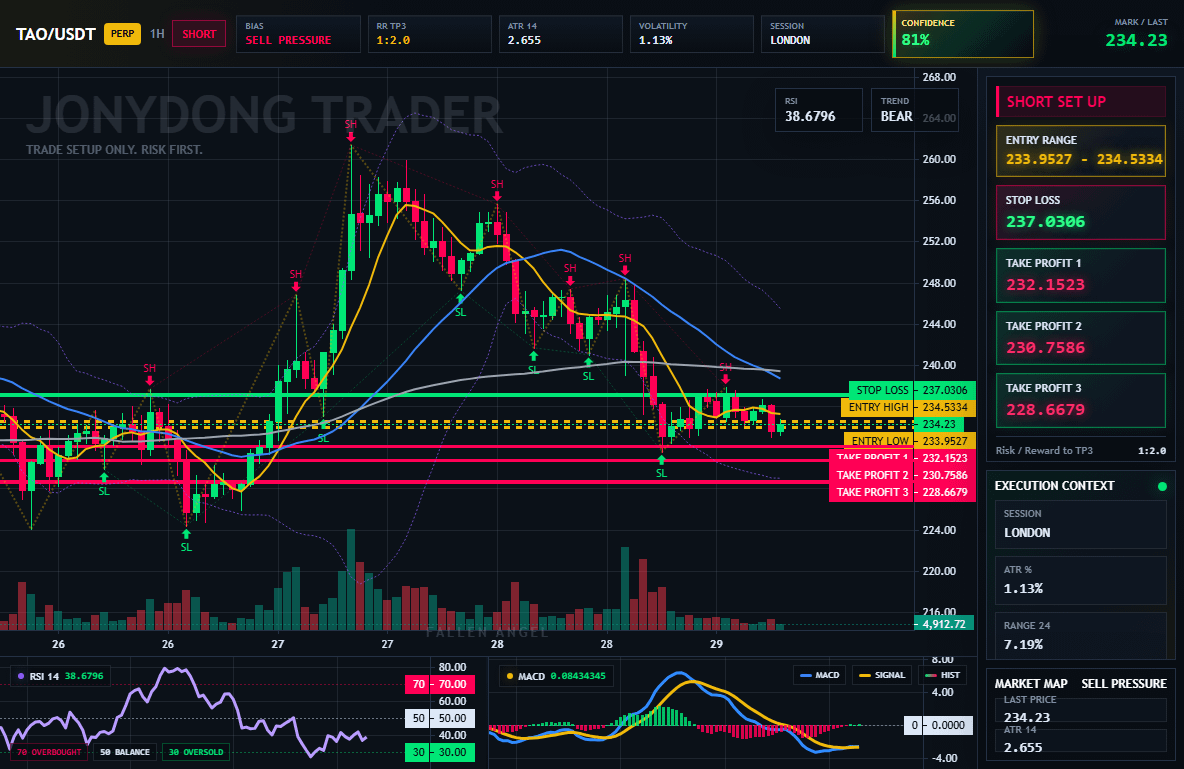Click the red SHORT direction badge
This screenshot has width=1184, height=769.
(199, 34)
